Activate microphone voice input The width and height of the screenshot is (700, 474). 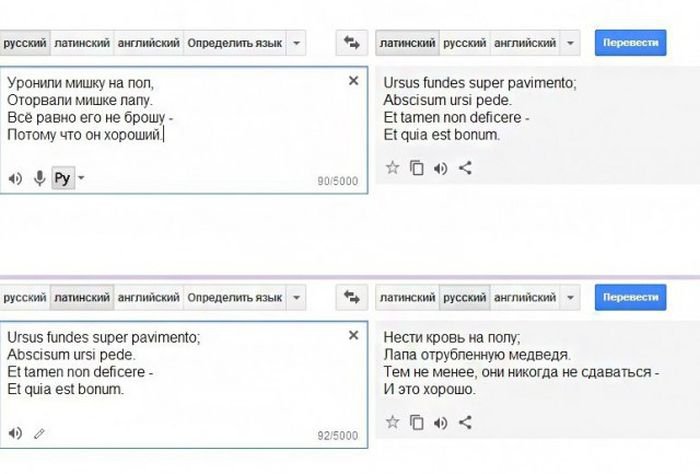tap(40, 178)
